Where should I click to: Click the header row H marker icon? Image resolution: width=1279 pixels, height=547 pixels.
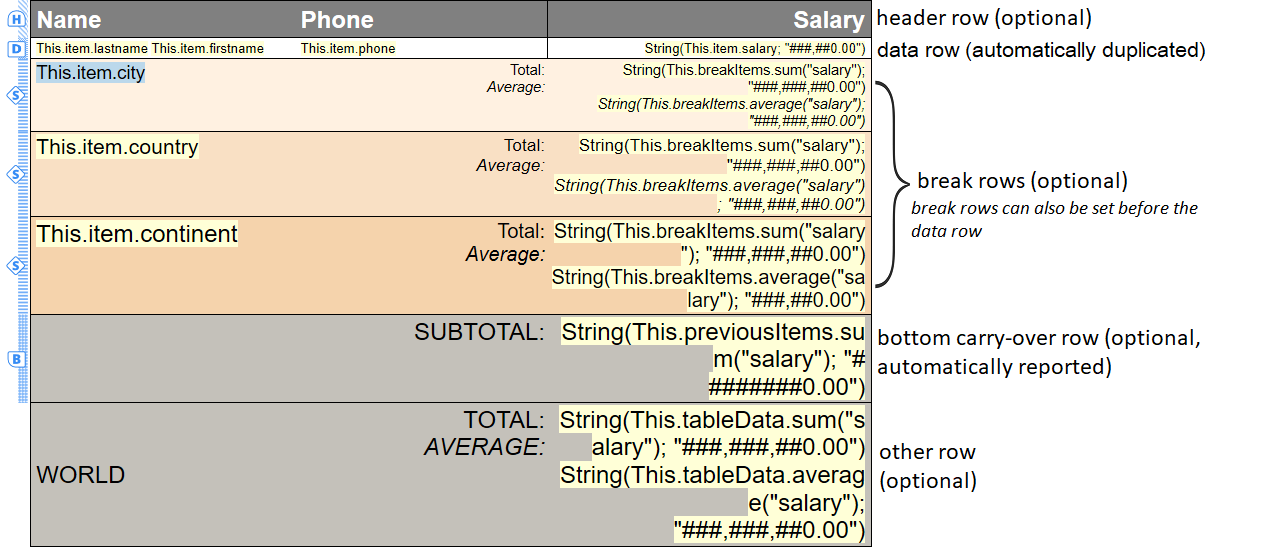tap(16, 19)
